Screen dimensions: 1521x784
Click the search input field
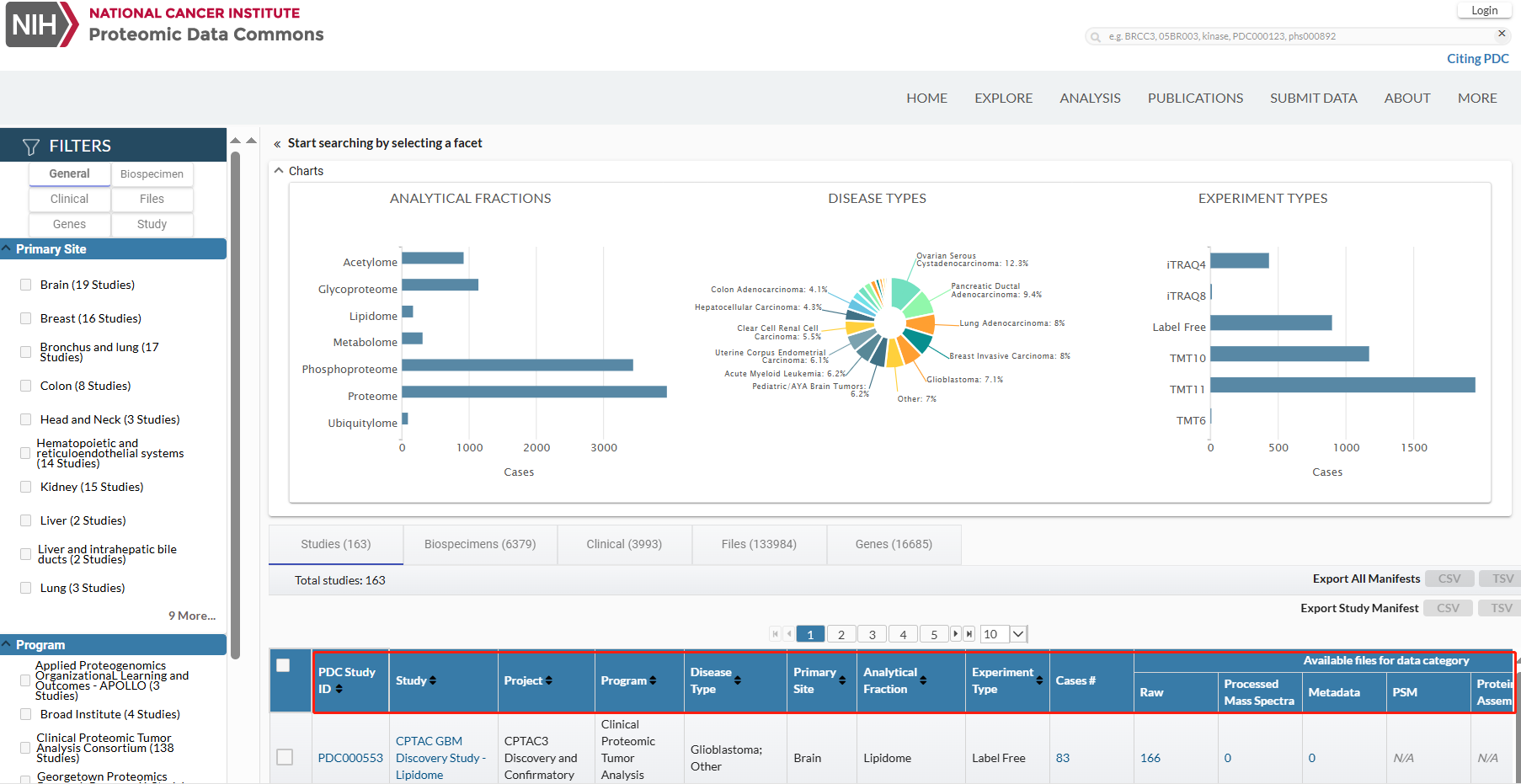point(1297,37)
